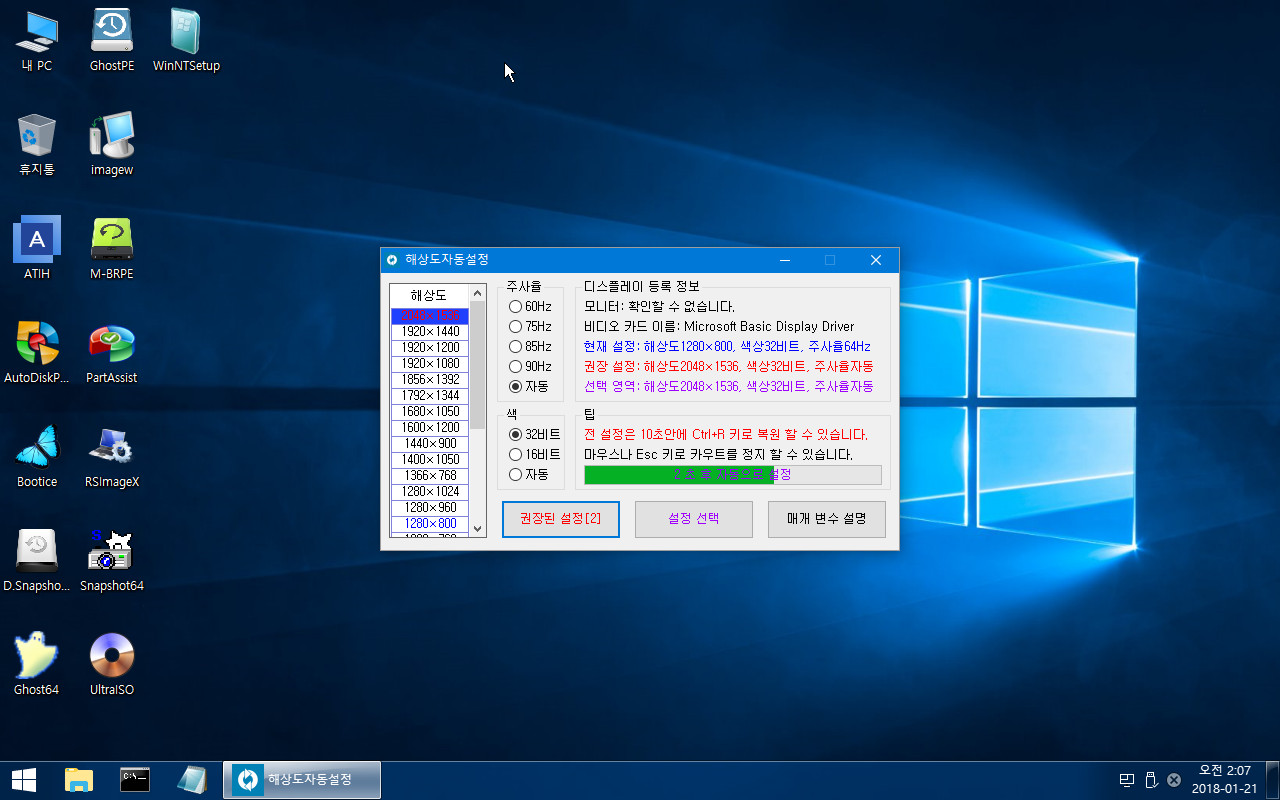Click the gray X tray icon
The height and width of the screenshot is (800, 1280).
[x=1174, y=780]
